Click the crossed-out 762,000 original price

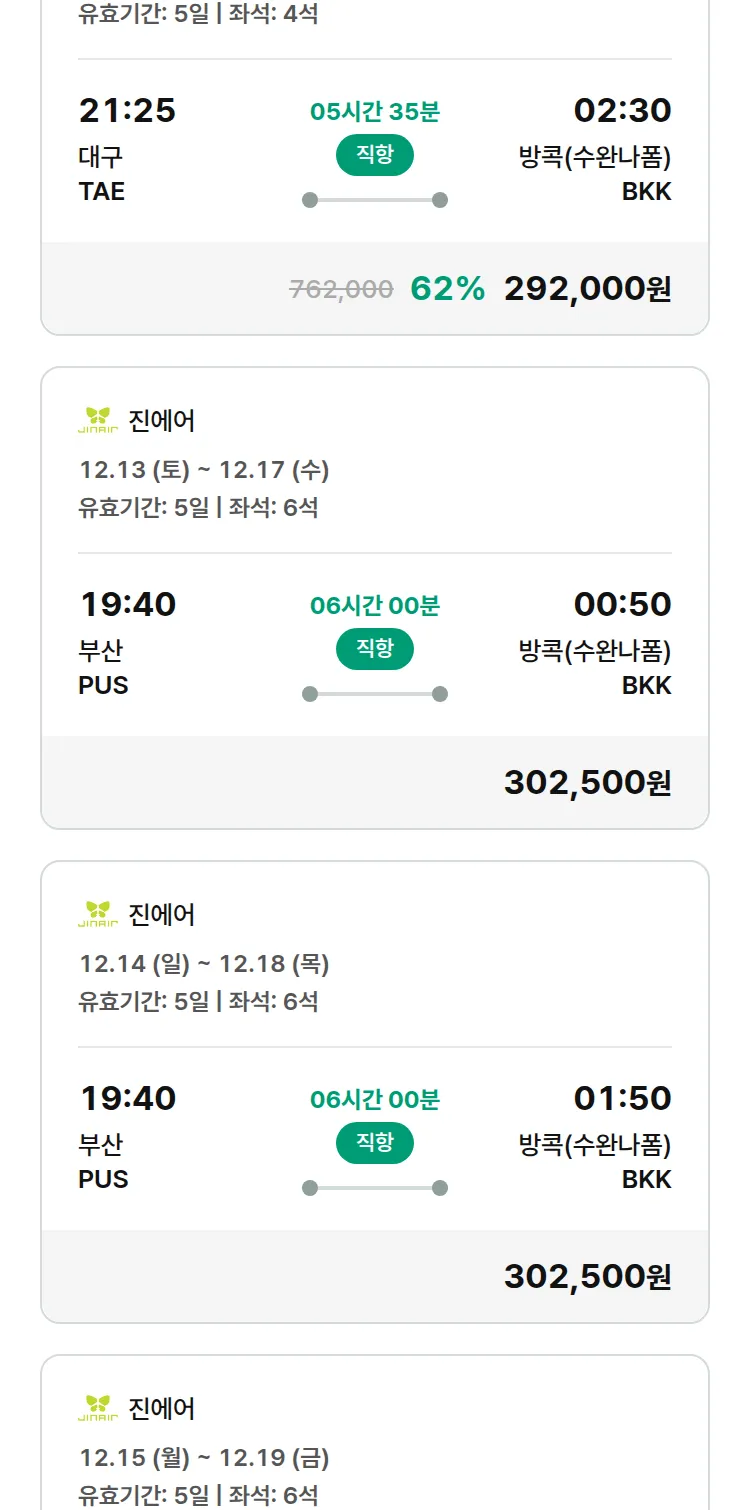click(x=341, y=290)
